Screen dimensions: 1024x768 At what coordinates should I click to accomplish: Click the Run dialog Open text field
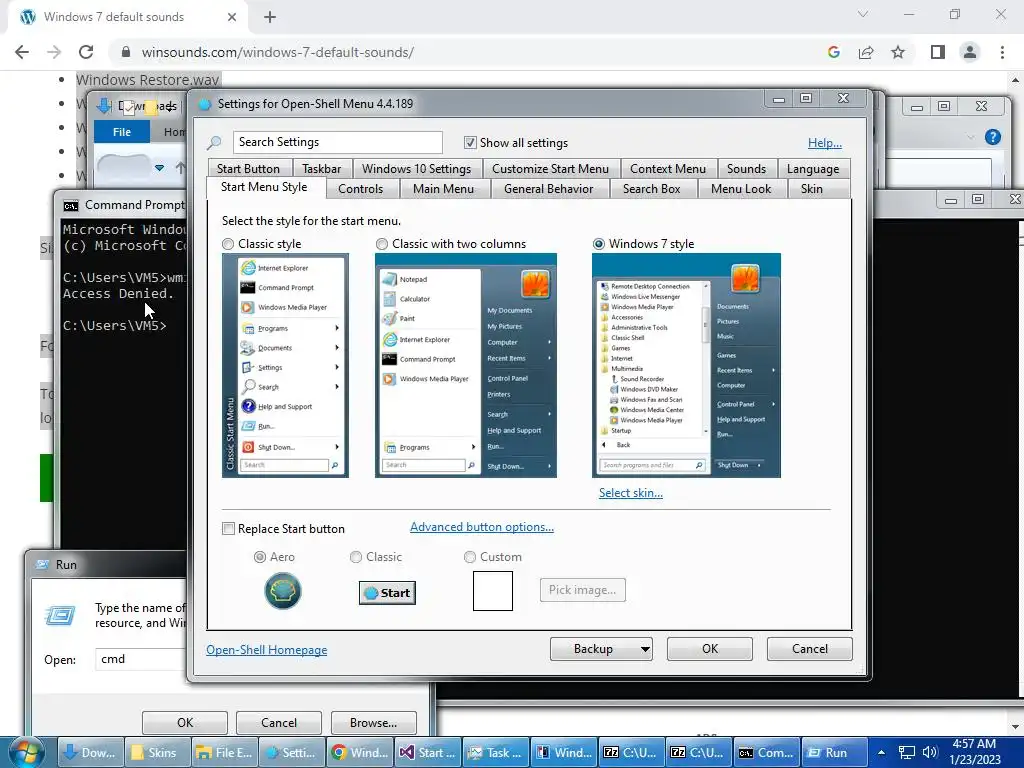pos(142,659)
